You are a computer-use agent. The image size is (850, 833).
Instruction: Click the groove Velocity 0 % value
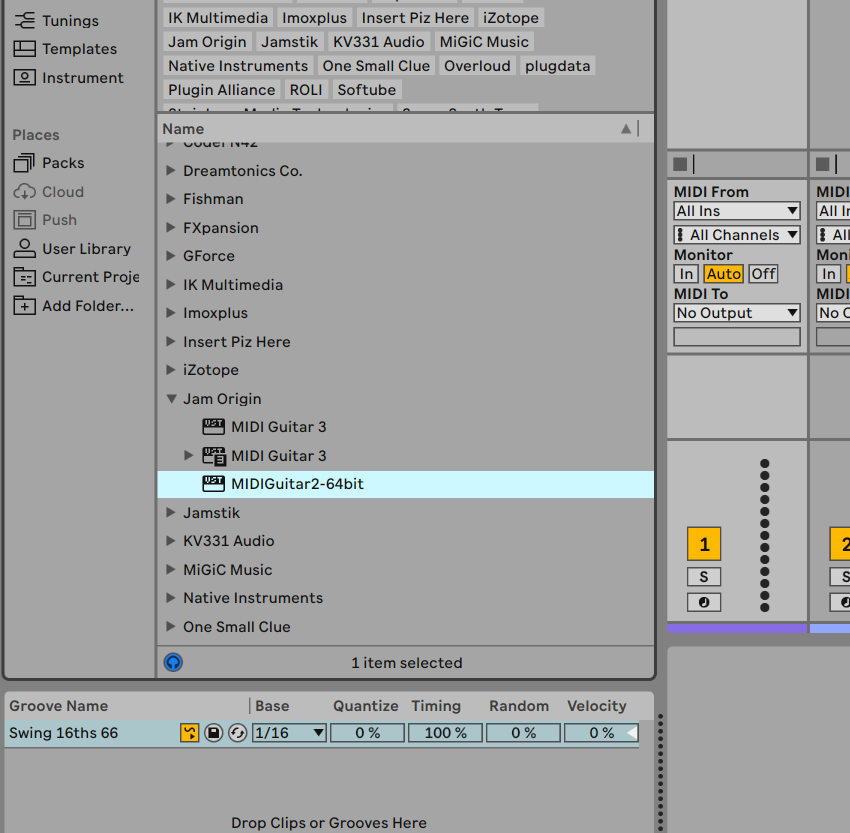click(x=601, y=733)
